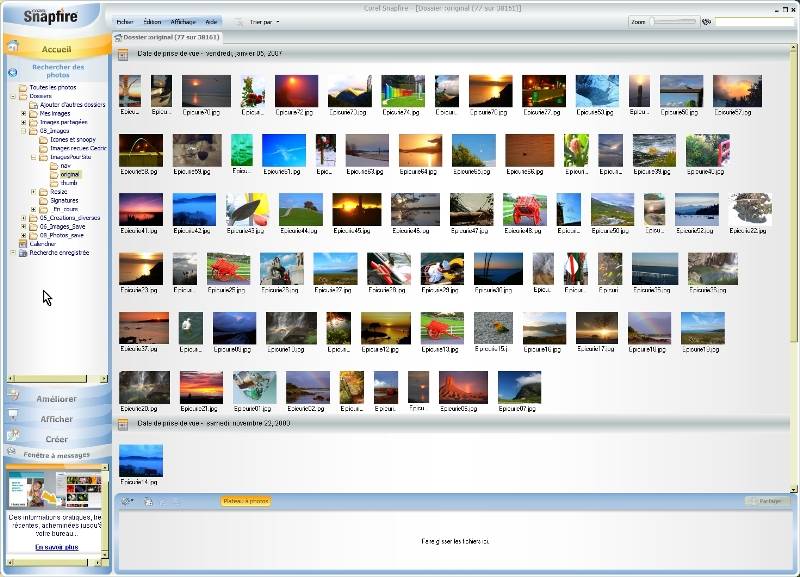Screen dimensions: 800x577
Task: Click the Partager button
Action: tap(769, 501)
